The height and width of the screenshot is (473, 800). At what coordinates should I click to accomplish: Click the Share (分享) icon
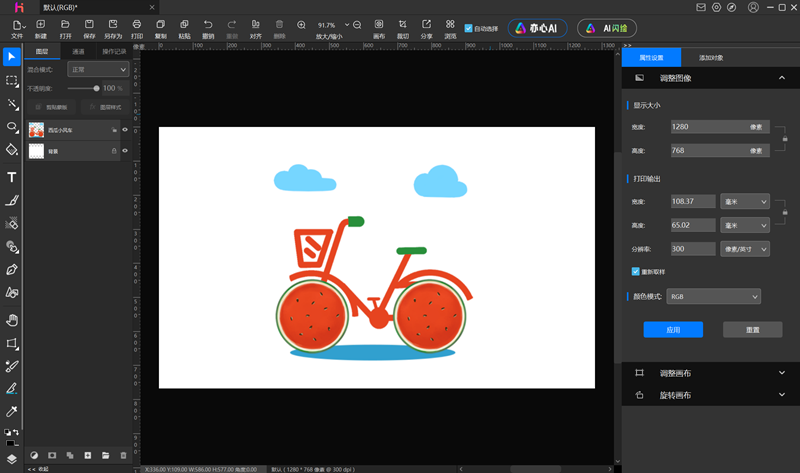point(427,24)
